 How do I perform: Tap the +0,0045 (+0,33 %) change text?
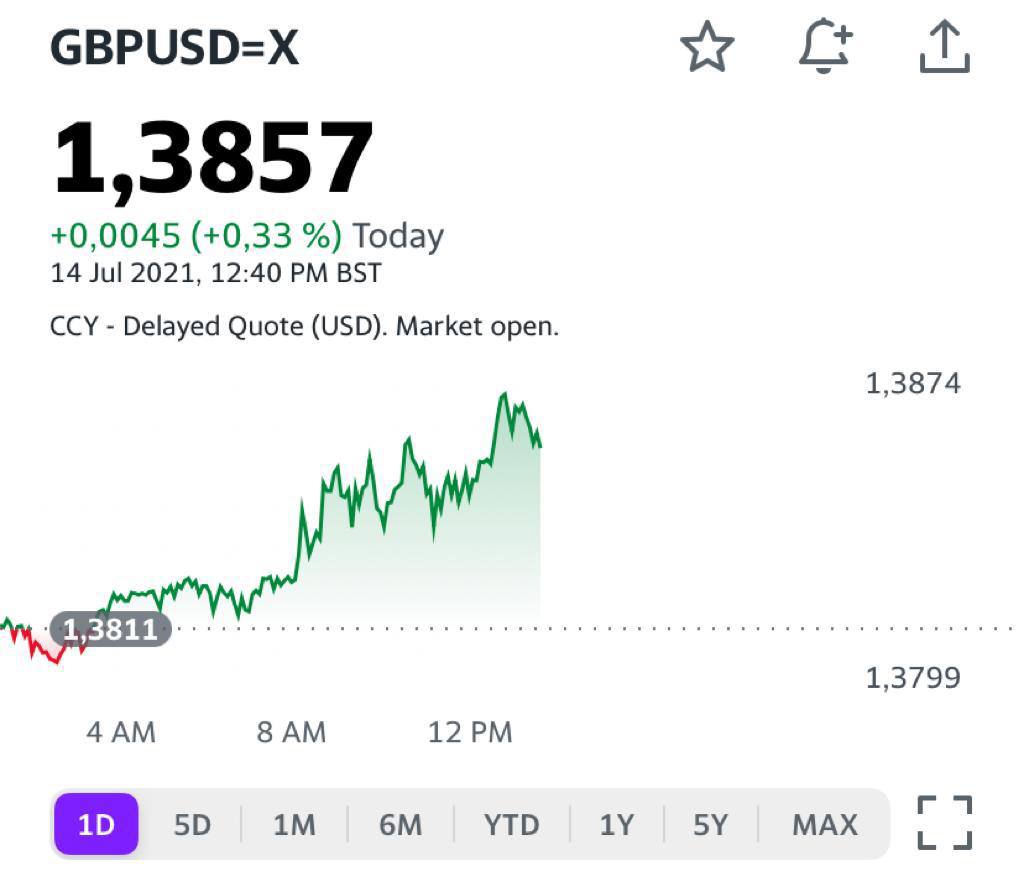(x=196, y=236)
